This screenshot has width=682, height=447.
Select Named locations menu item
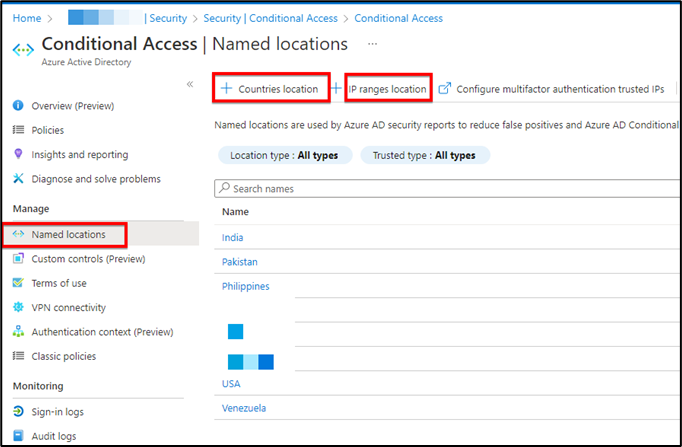pos(68,234)
